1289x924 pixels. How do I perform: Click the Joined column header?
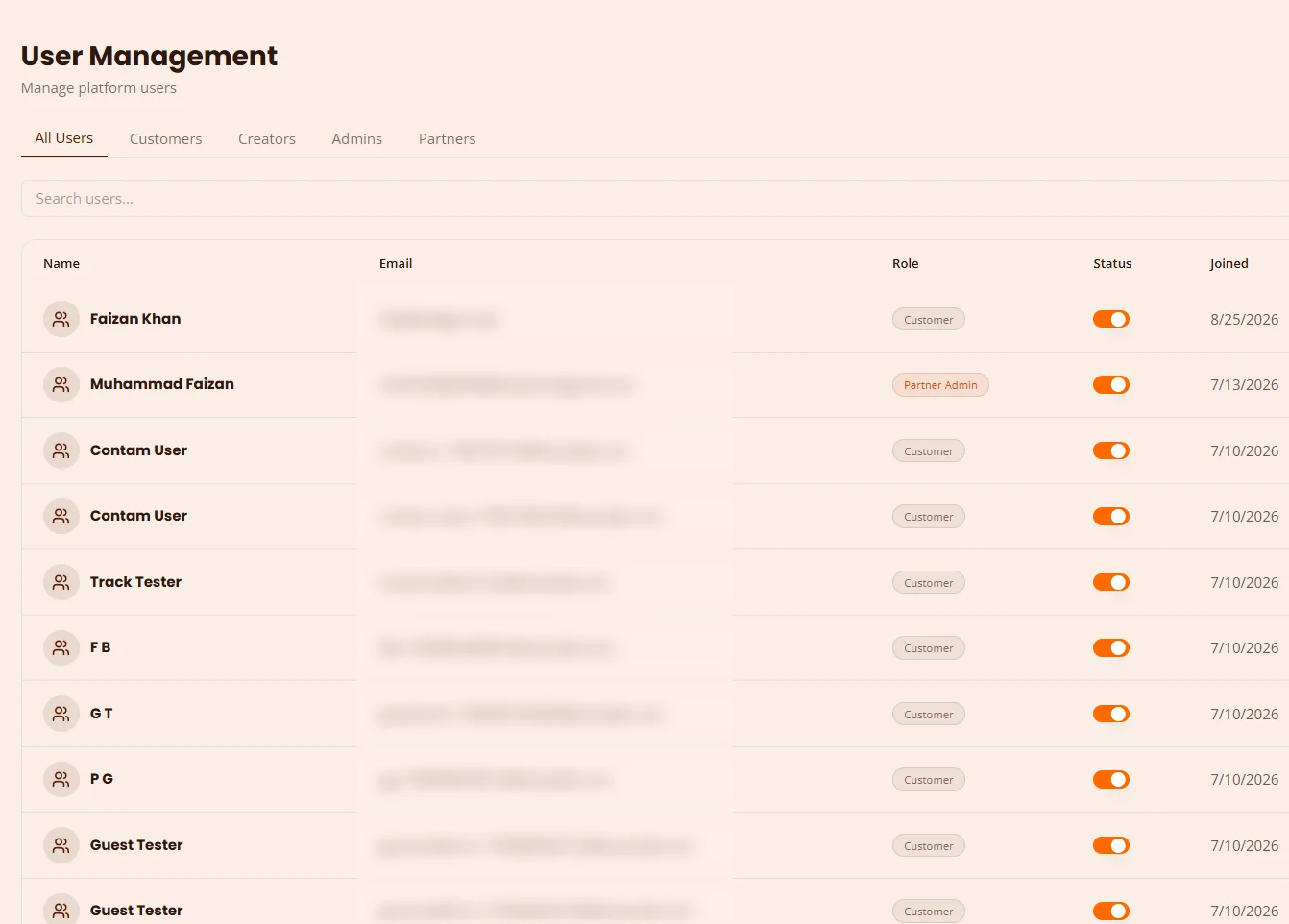pyautogui.click(x=1229, y=264)
